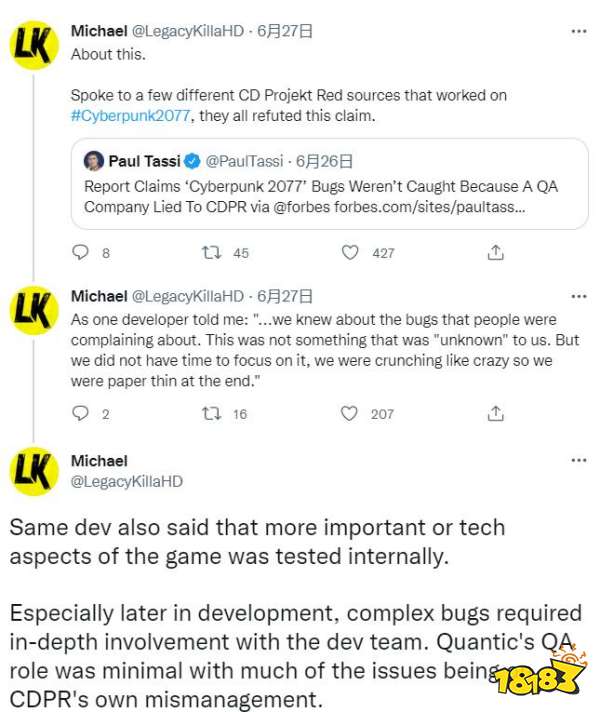Share the second tweet quoting a developer
The height and width of the screenshot is (712, 600).
coord(496,413)
